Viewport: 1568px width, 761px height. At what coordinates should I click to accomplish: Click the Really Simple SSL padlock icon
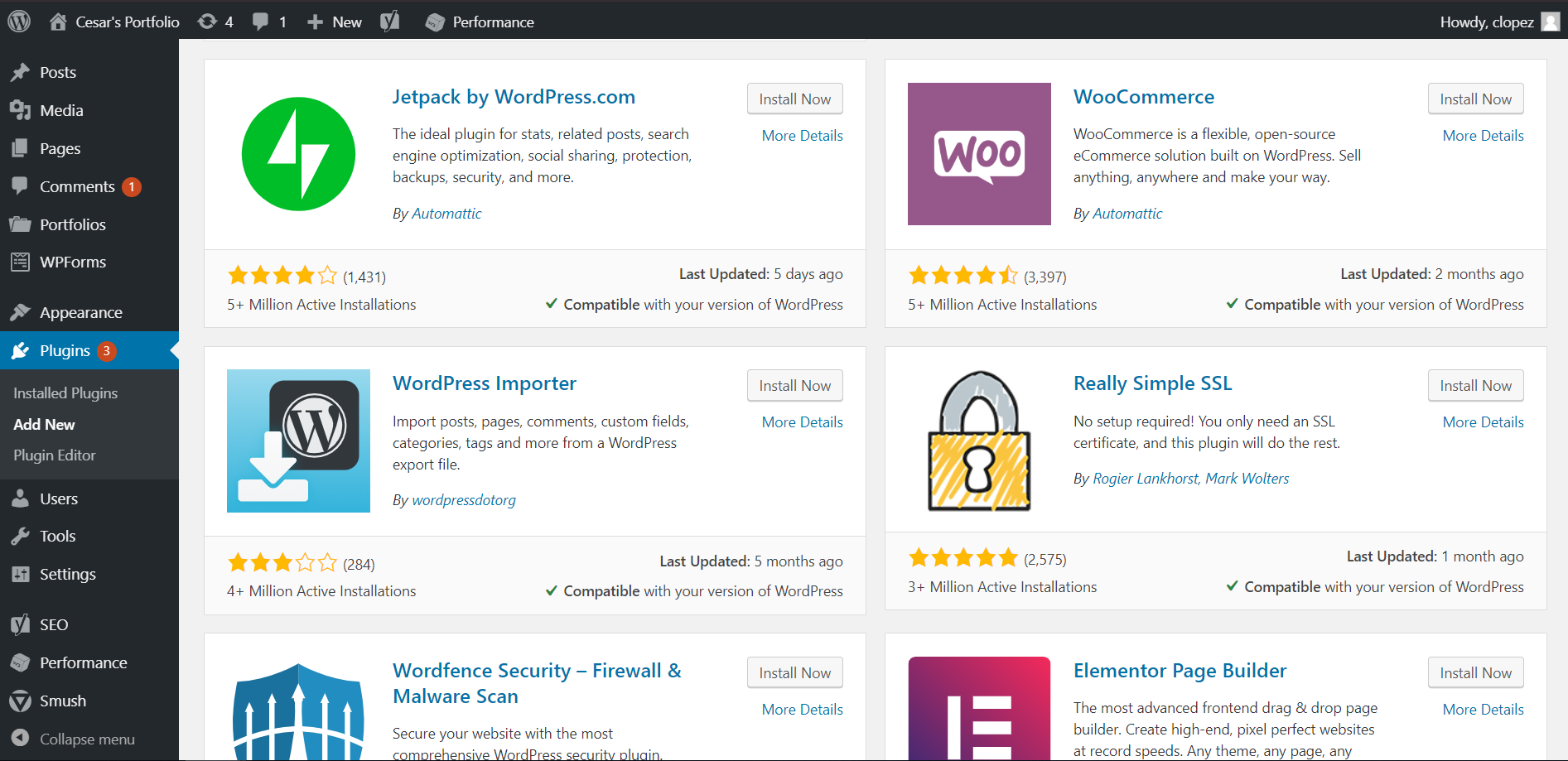point(979,441)
